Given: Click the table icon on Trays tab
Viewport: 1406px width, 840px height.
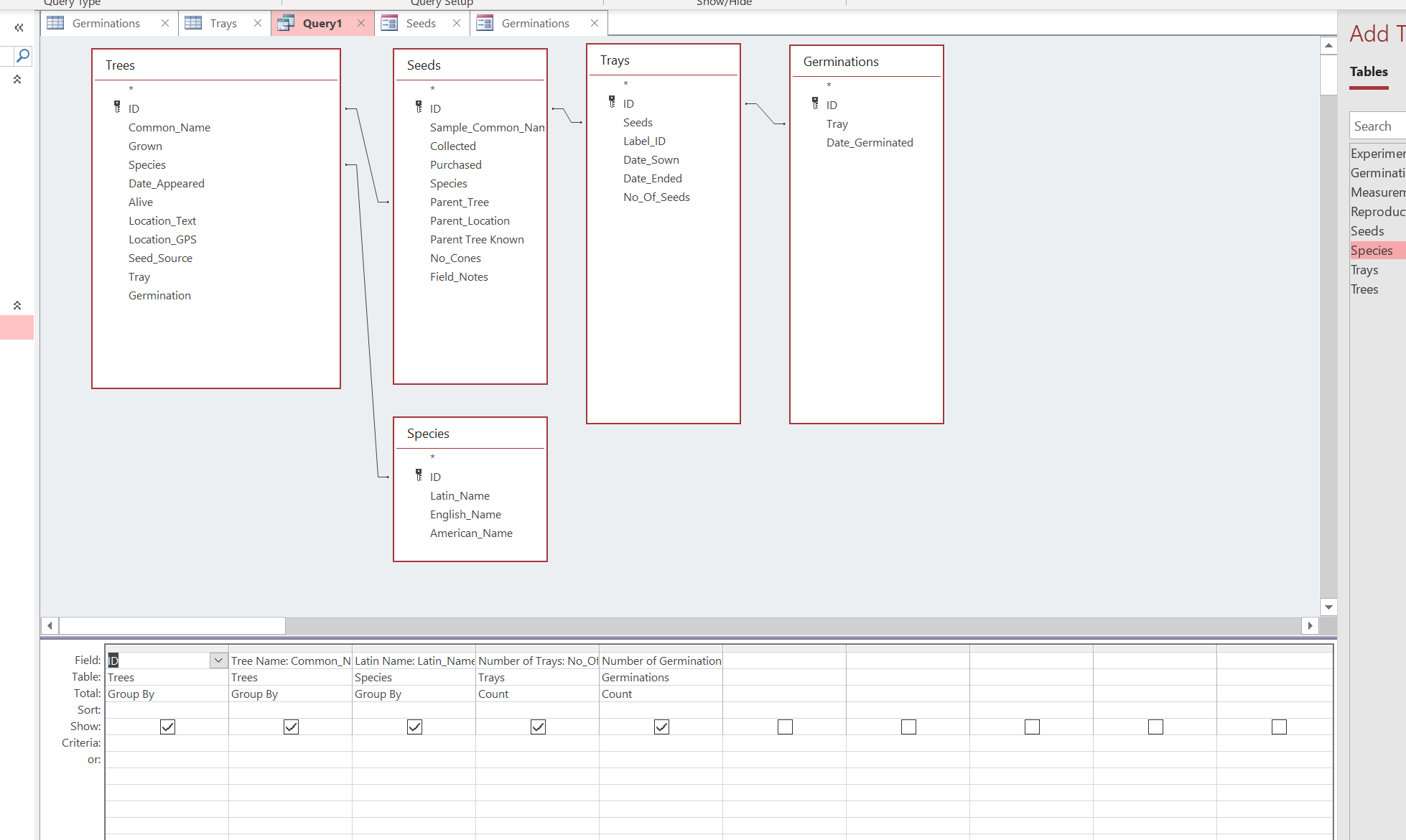Looking at the screenshot, I should tap(193, 23).
